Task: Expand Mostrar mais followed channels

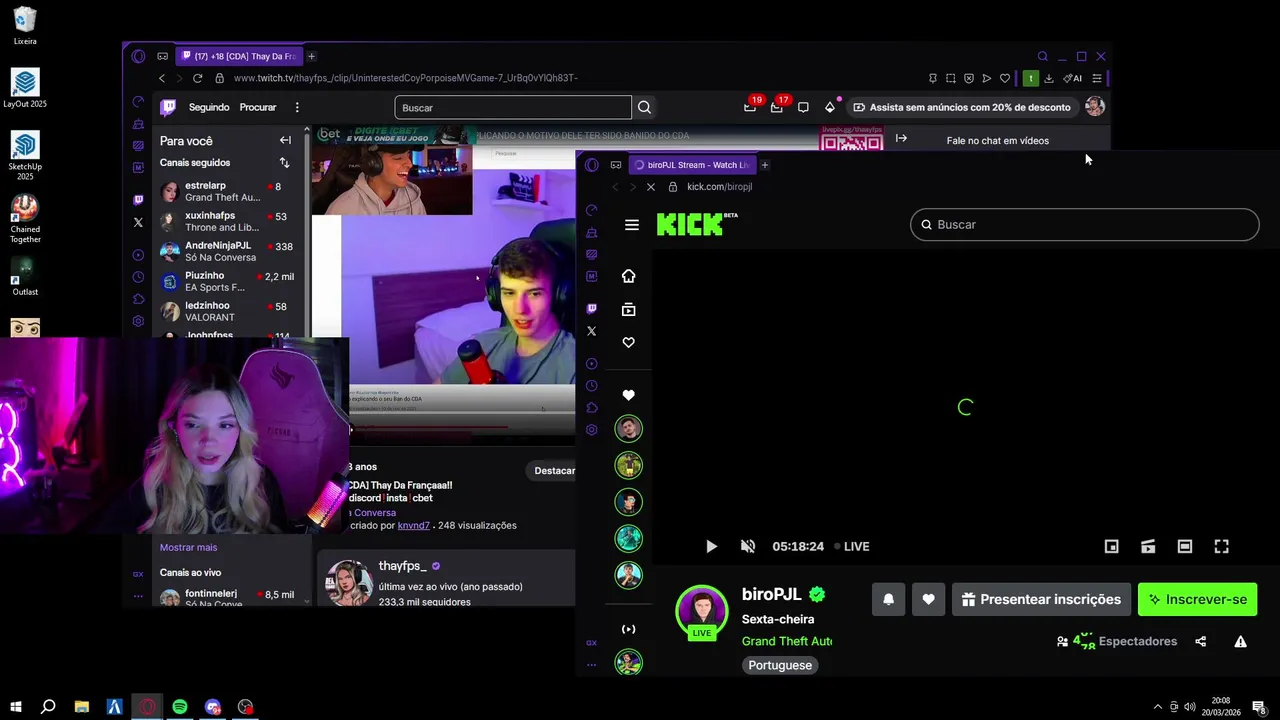Action: click(x=188, y=547)
